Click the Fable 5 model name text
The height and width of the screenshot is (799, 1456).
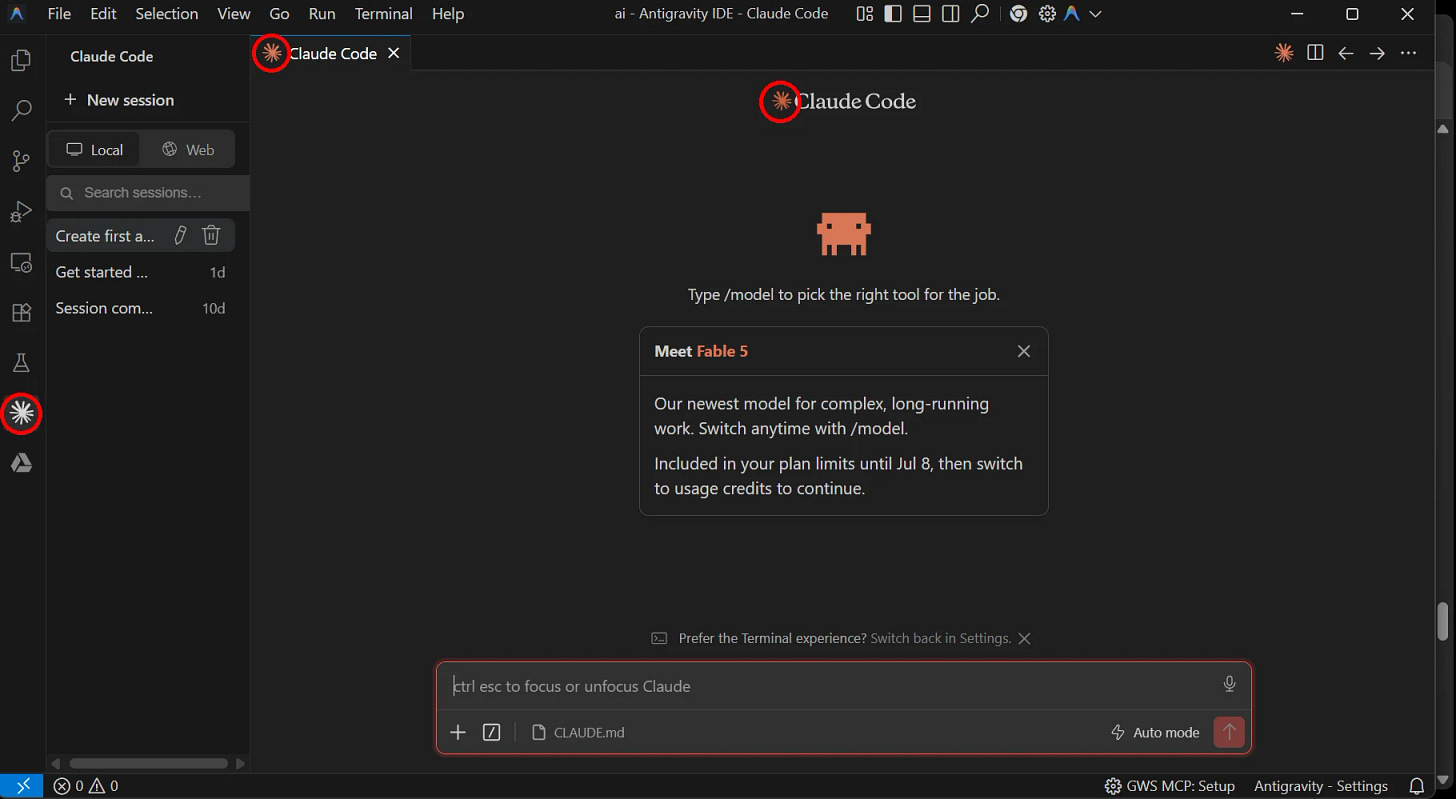click(722, 351)
